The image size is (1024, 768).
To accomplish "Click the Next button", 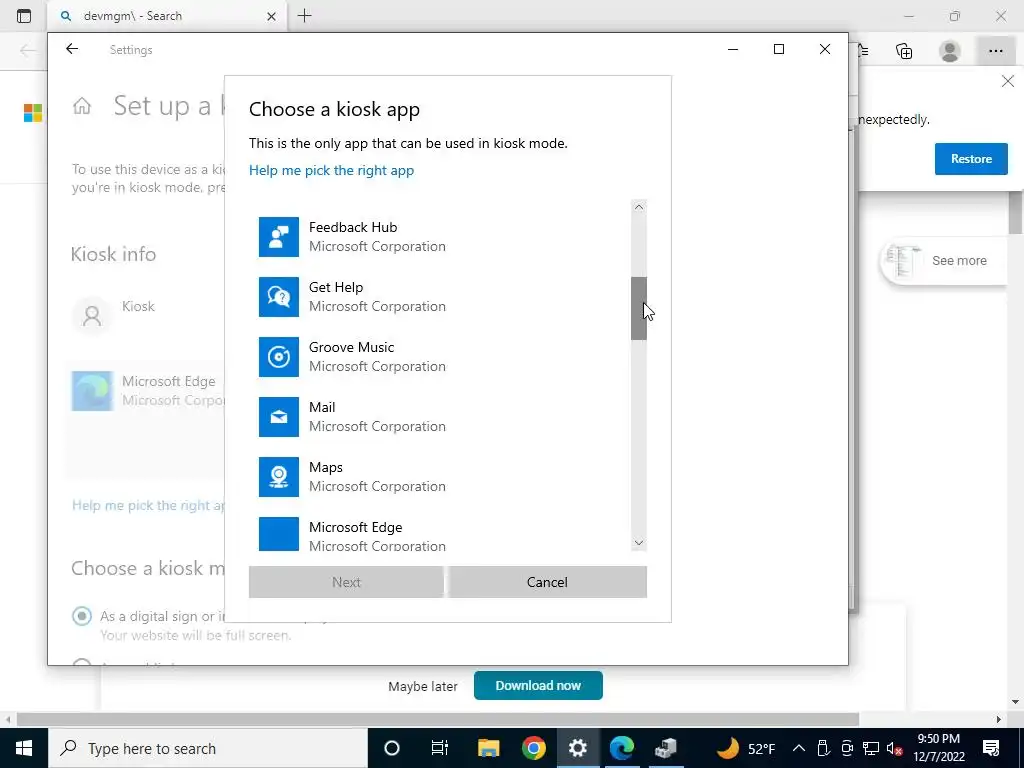I will point(346,582).
